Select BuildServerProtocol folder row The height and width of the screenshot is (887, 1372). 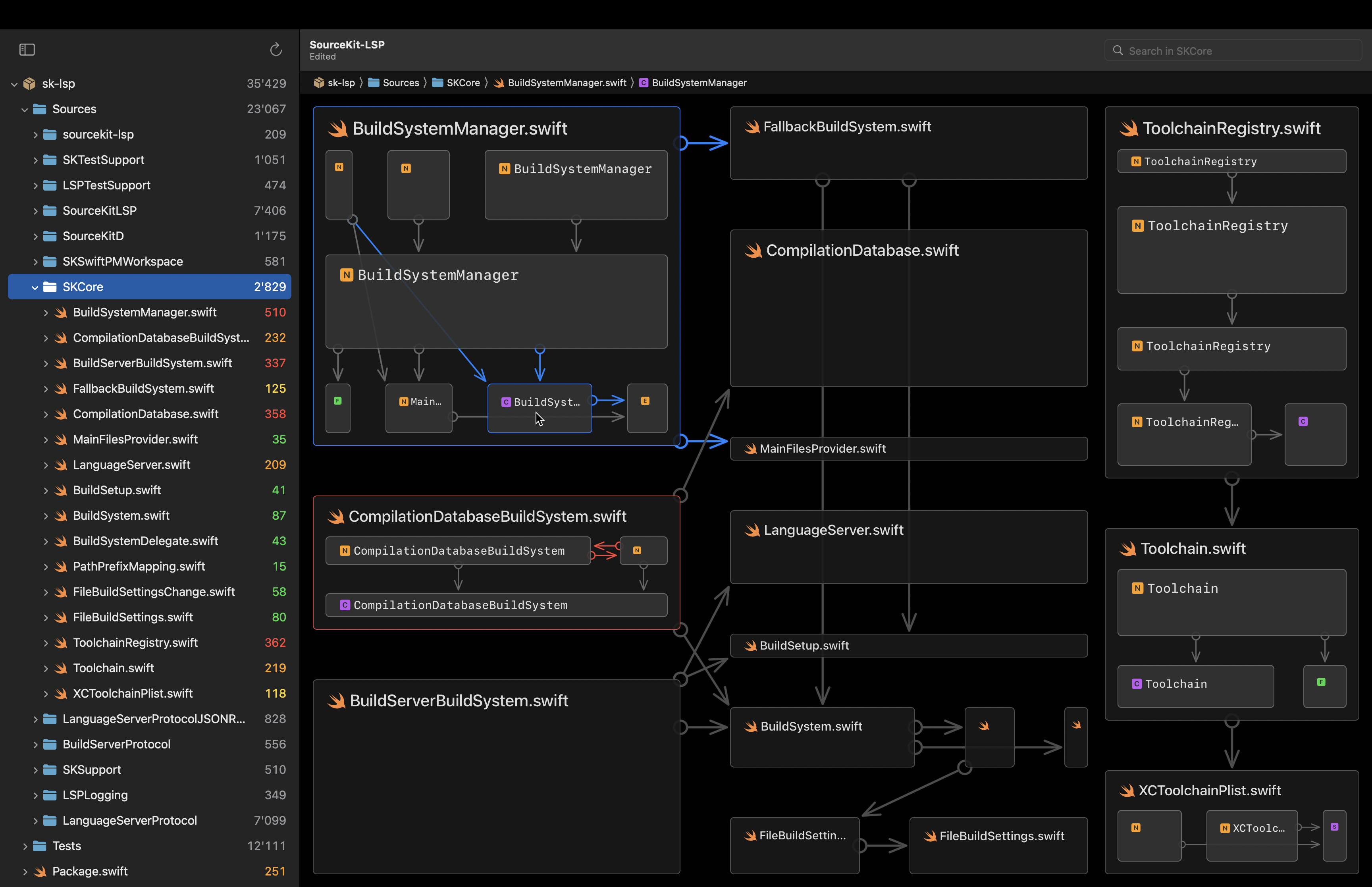[x=150, y=744]
